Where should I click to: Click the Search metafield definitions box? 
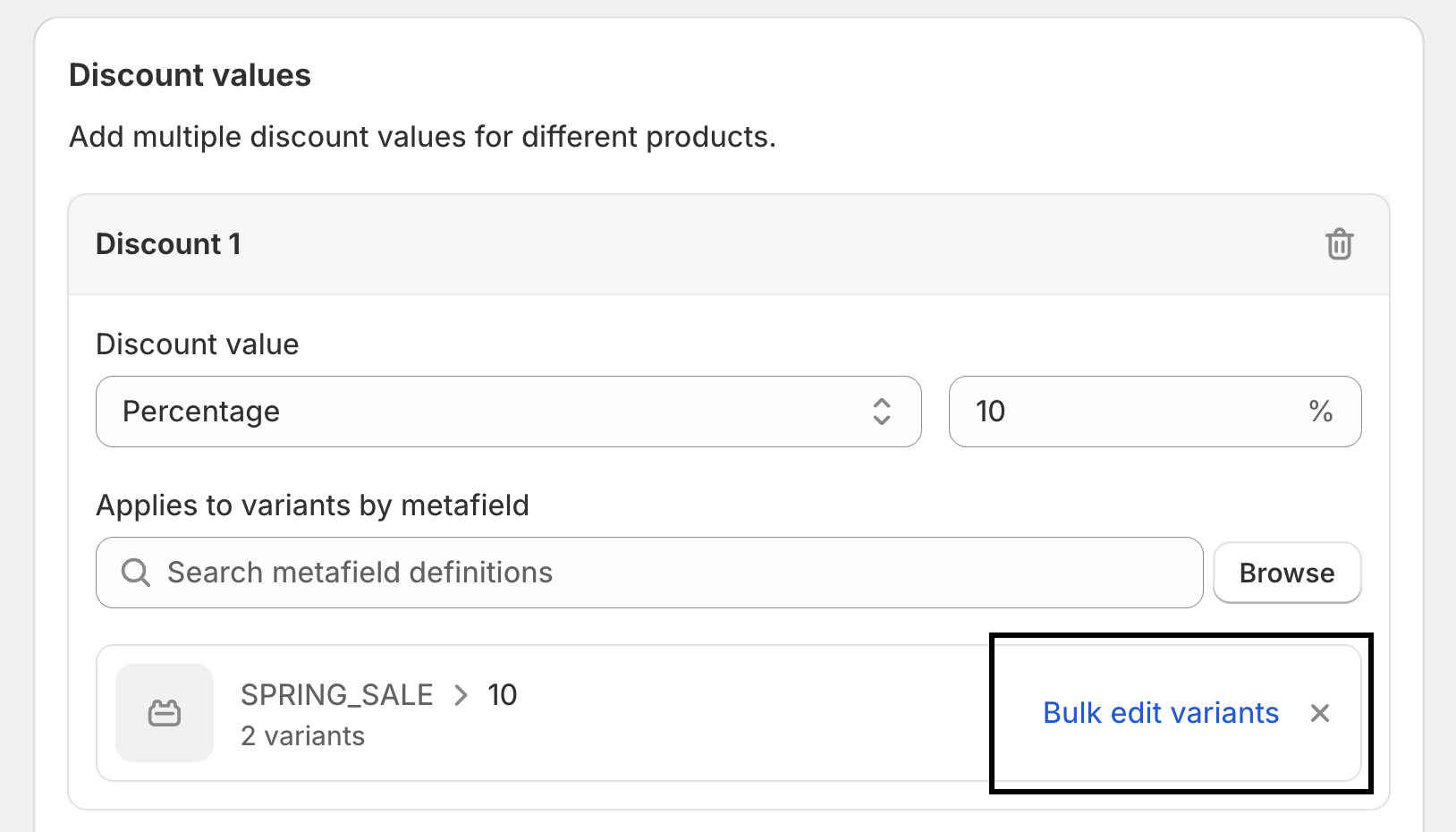662,573
